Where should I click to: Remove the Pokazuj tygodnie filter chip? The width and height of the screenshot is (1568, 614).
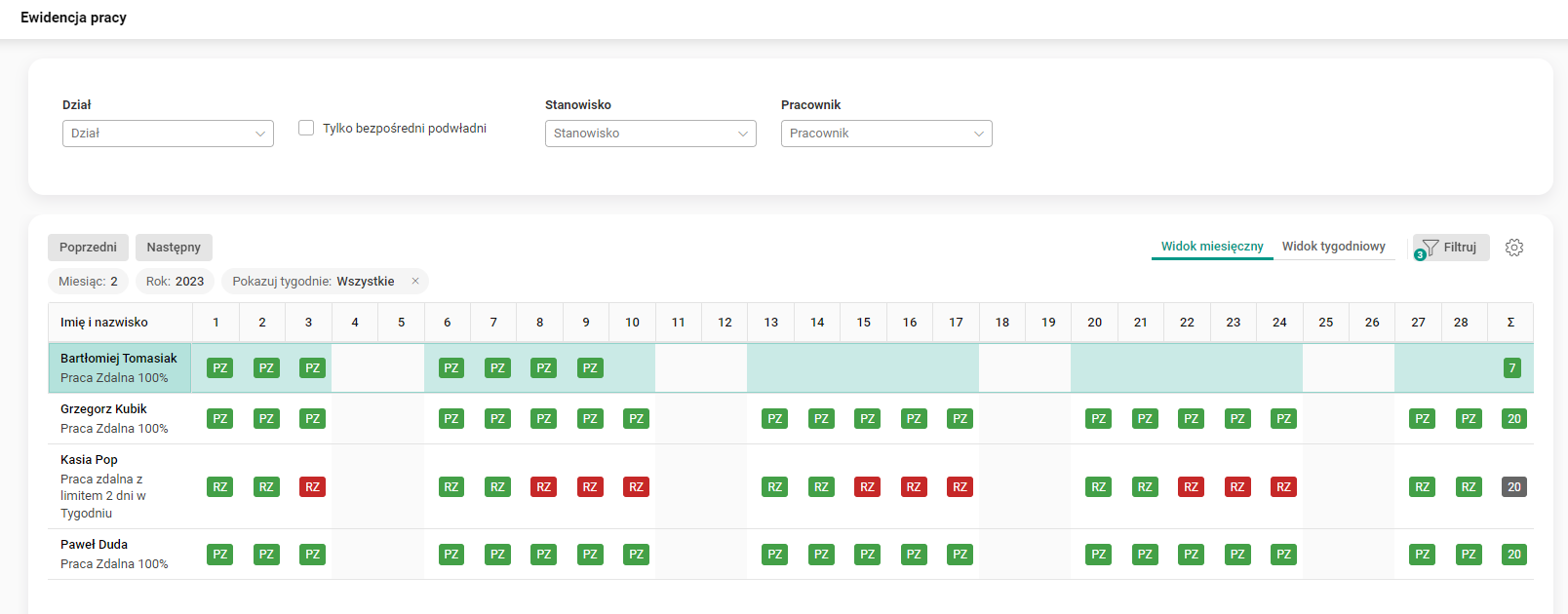(x=415, y=282)
